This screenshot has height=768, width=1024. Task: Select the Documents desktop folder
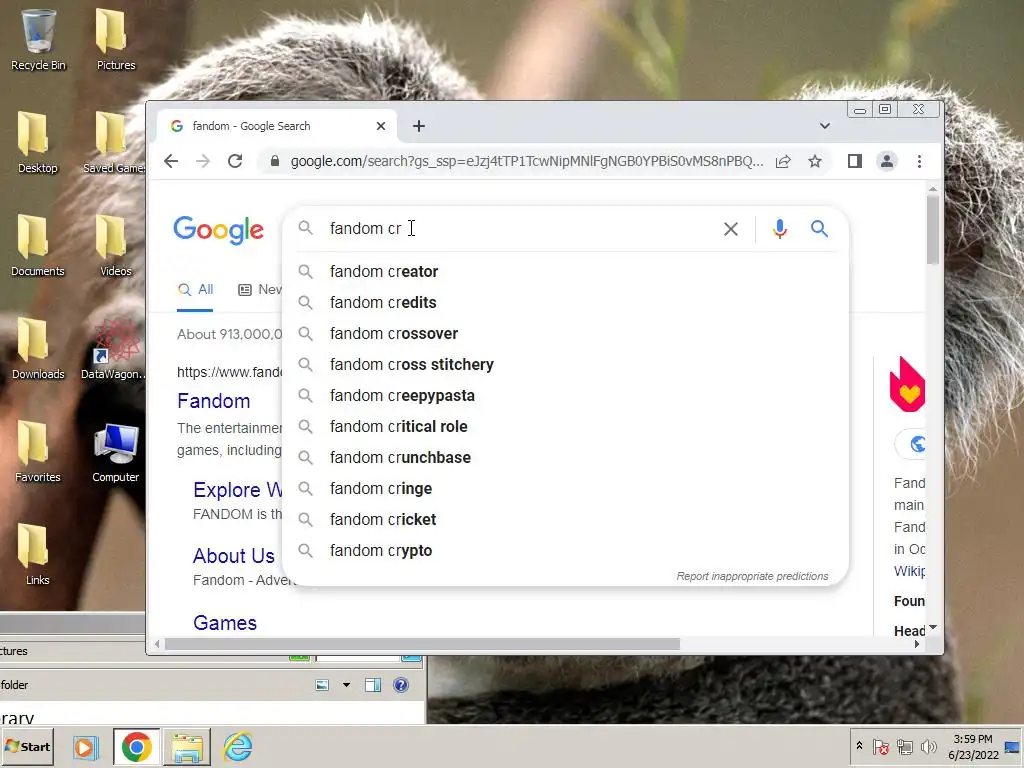37,246
